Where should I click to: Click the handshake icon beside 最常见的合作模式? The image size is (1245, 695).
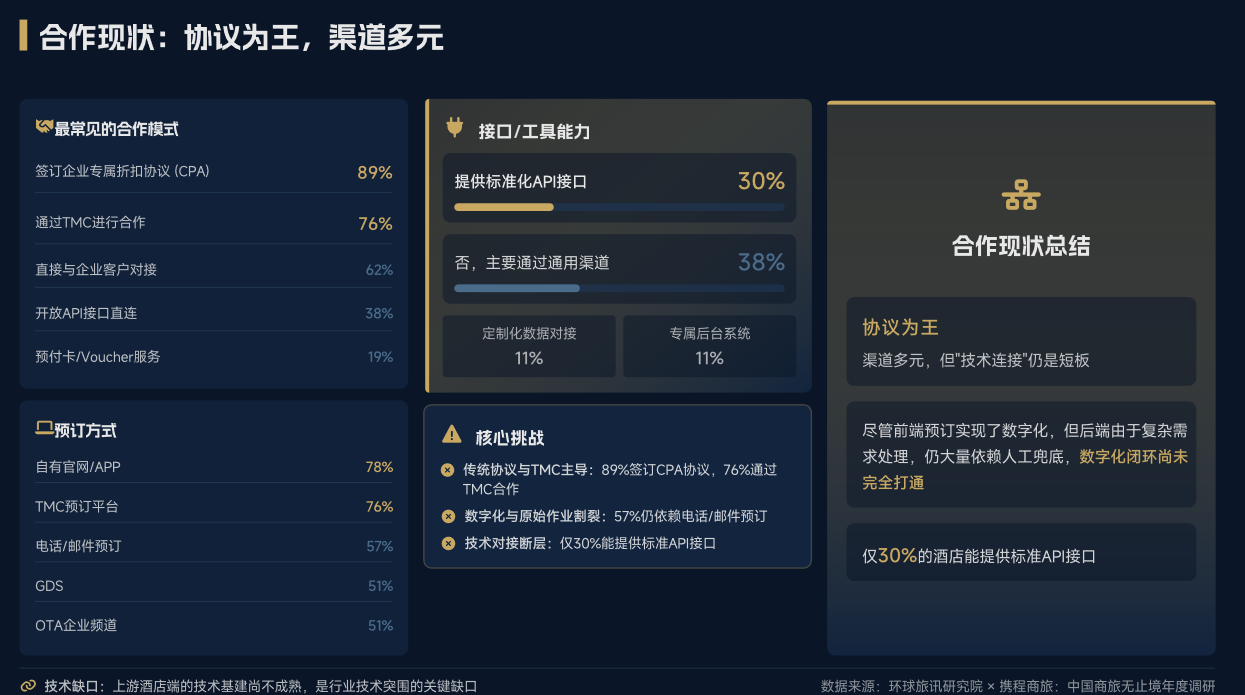pyautogui.click(x=44, y=127)
